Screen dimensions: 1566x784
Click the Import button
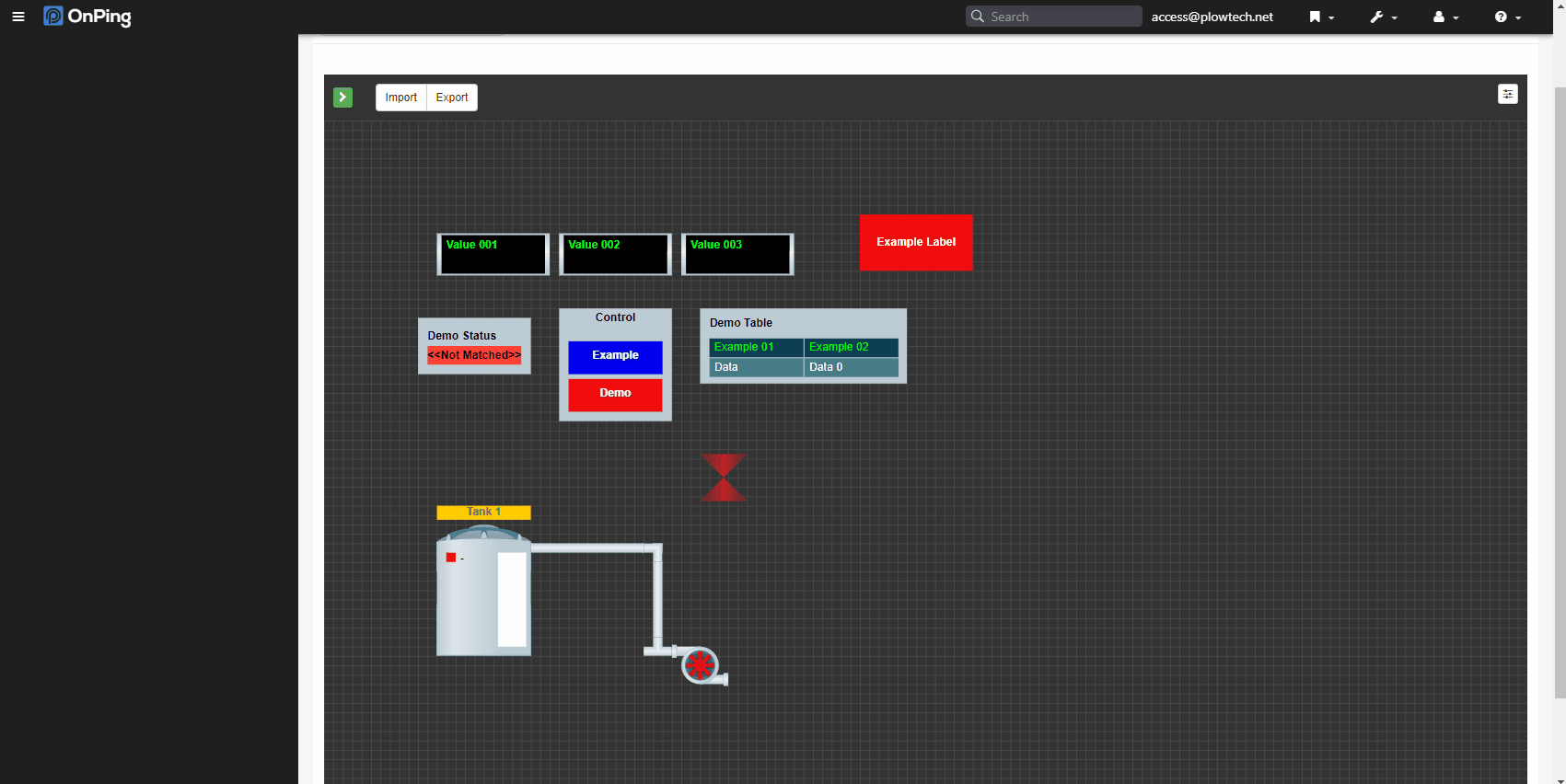[x=400, y=98]
